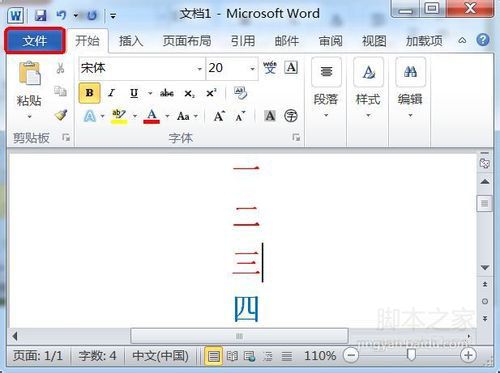This screenshot has height=373, width=500.
Task: Toggle Underline formatting
Action: pos(134,93)
